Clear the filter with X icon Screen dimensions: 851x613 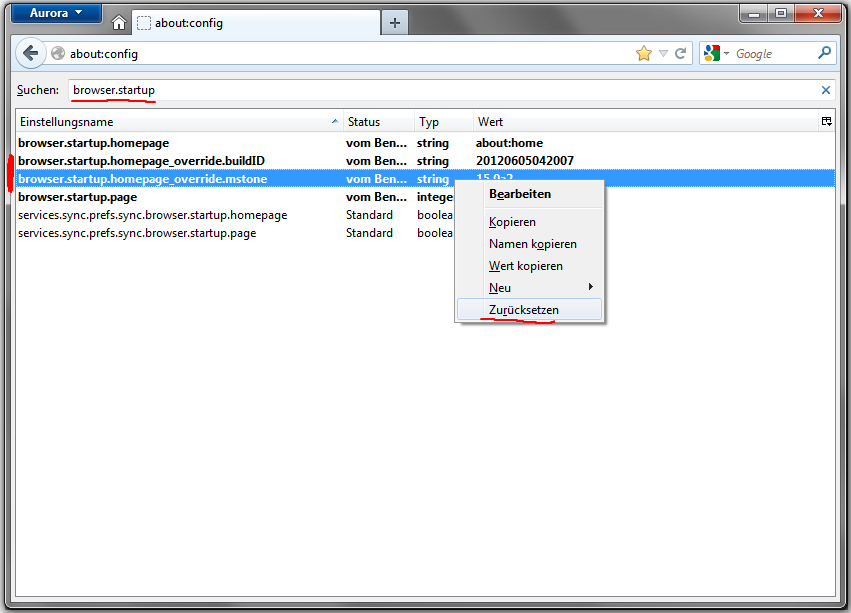pos(825,90)
